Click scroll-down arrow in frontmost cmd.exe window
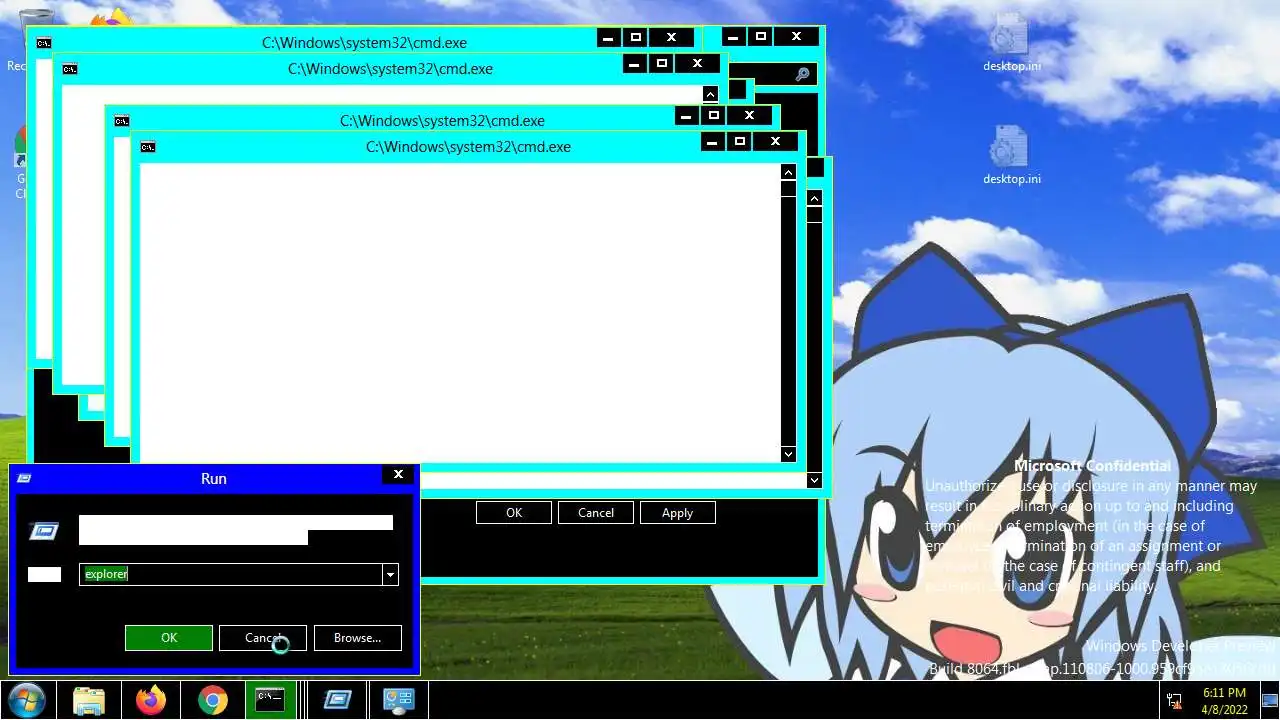This screenshot has height=720, width=1280. pyautogui.click(x=788, y=454)
